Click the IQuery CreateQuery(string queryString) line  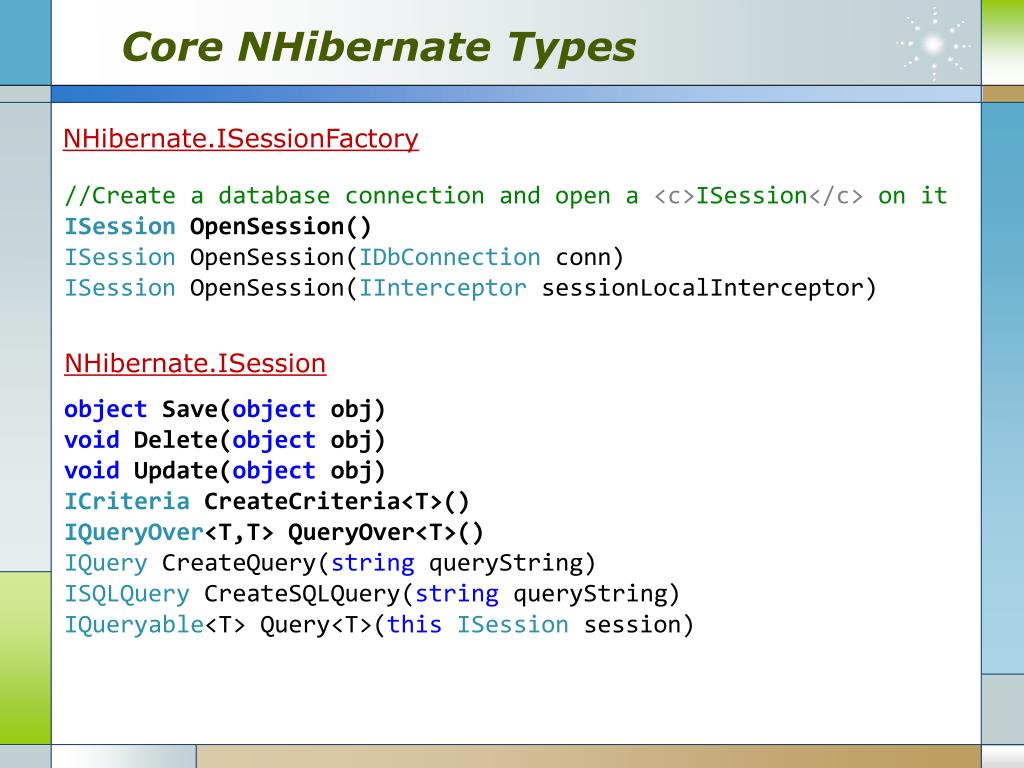pos(330,563)
